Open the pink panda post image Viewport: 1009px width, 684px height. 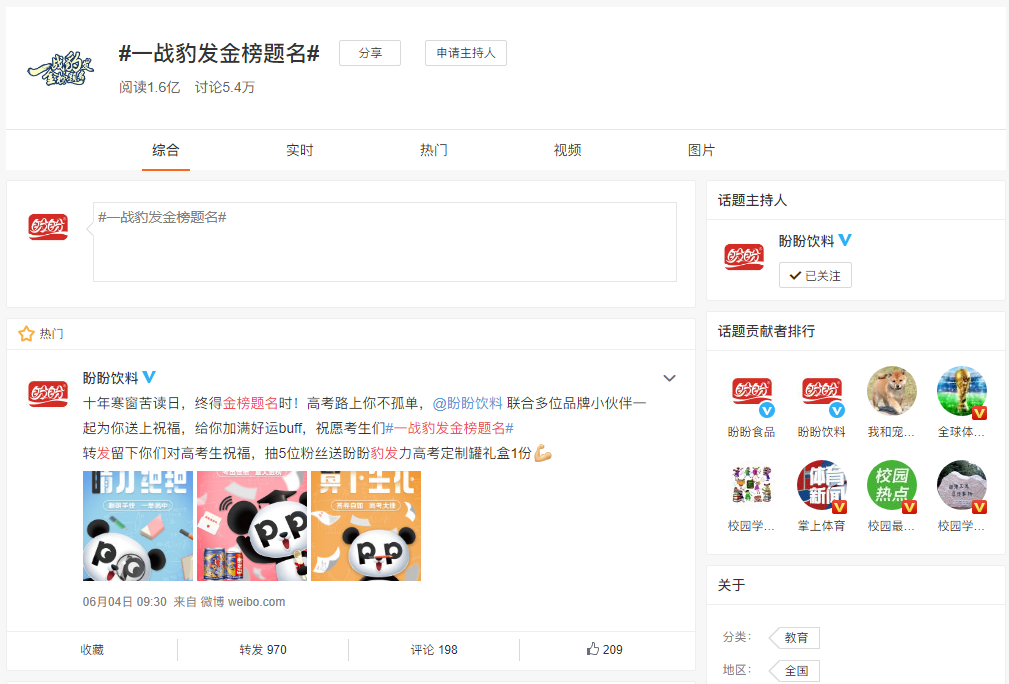(x=252, y=526)
